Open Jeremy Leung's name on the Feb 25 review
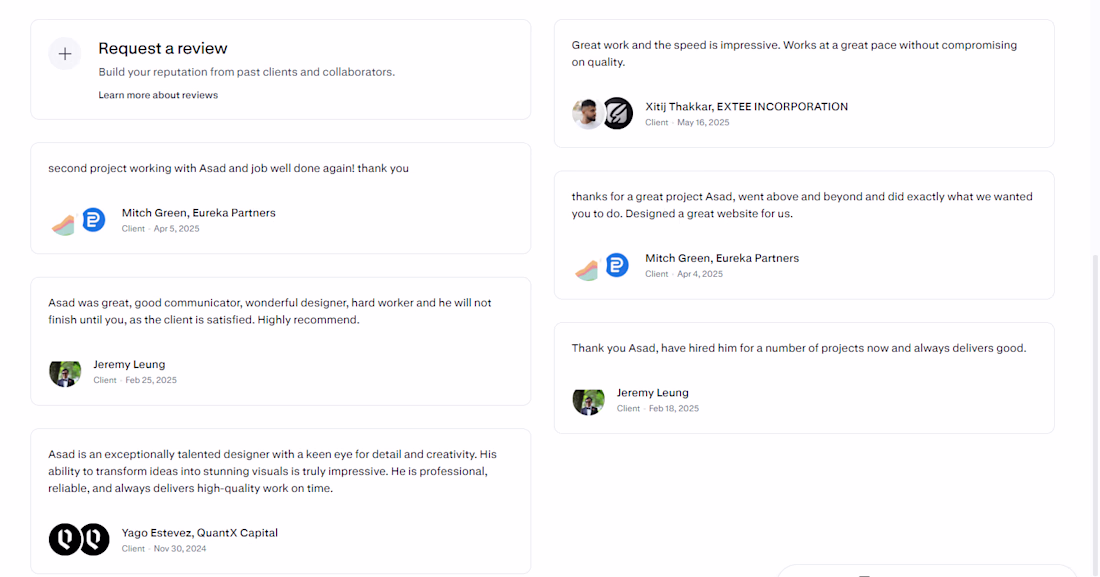The image size is (1100, 577). click(129, 365)
